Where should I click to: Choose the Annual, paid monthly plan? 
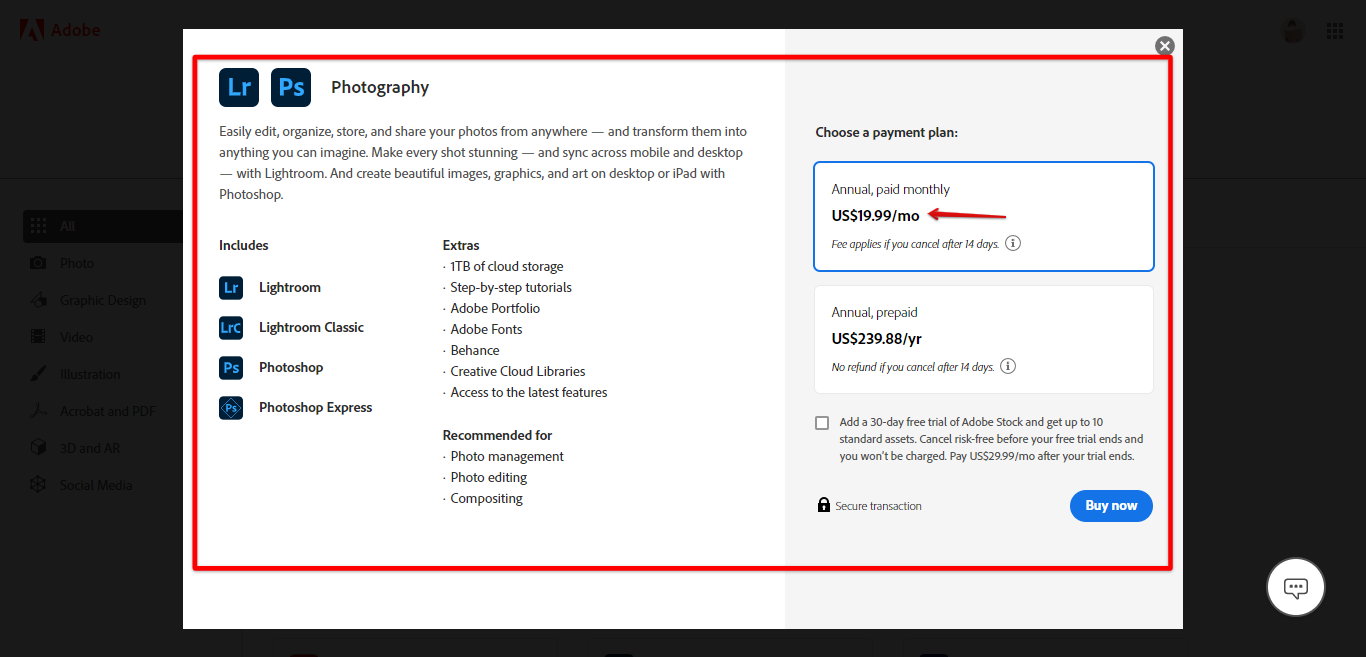click(x=984, y=216)
